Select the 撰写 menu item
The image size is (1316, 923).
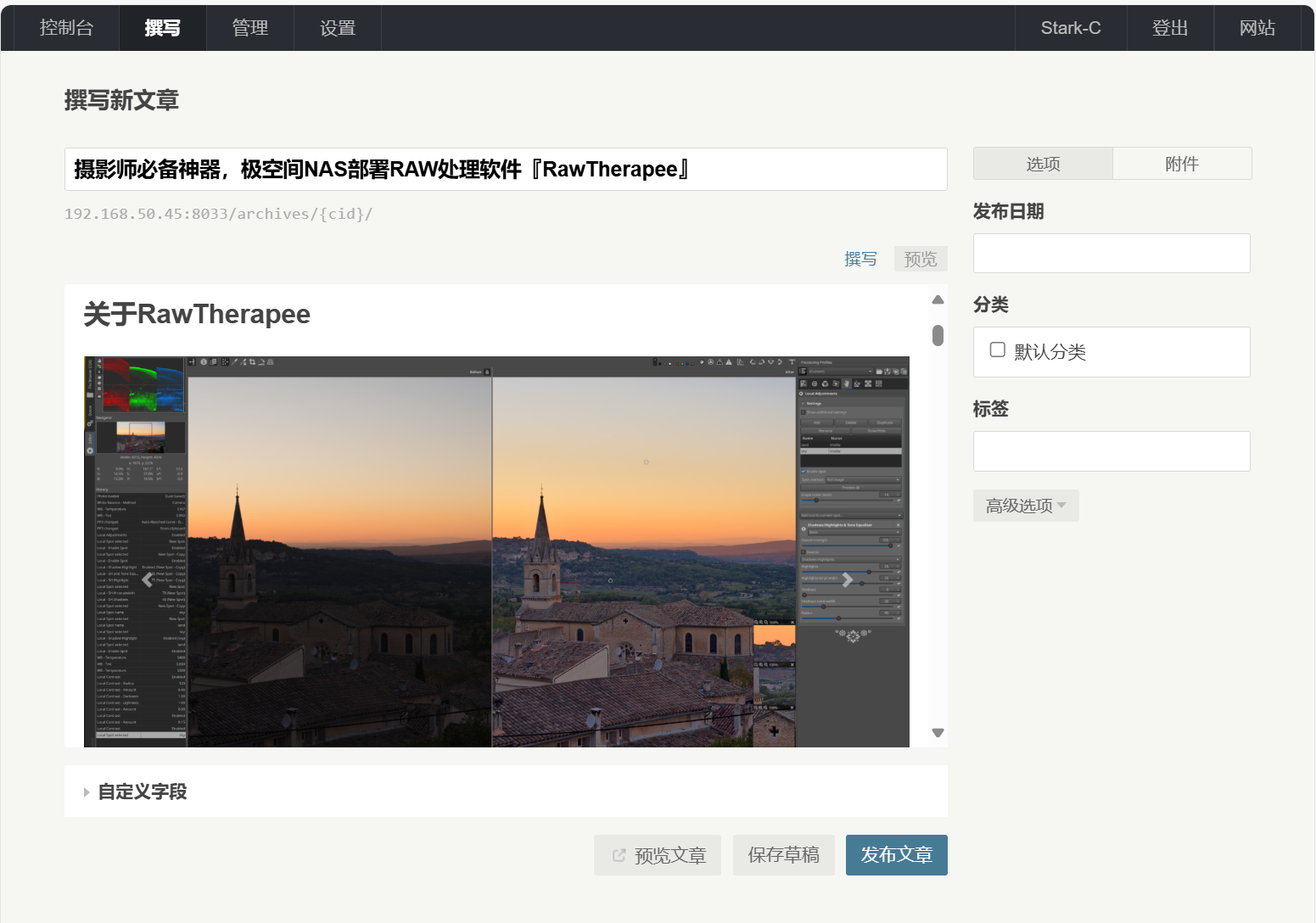[162, 28]
